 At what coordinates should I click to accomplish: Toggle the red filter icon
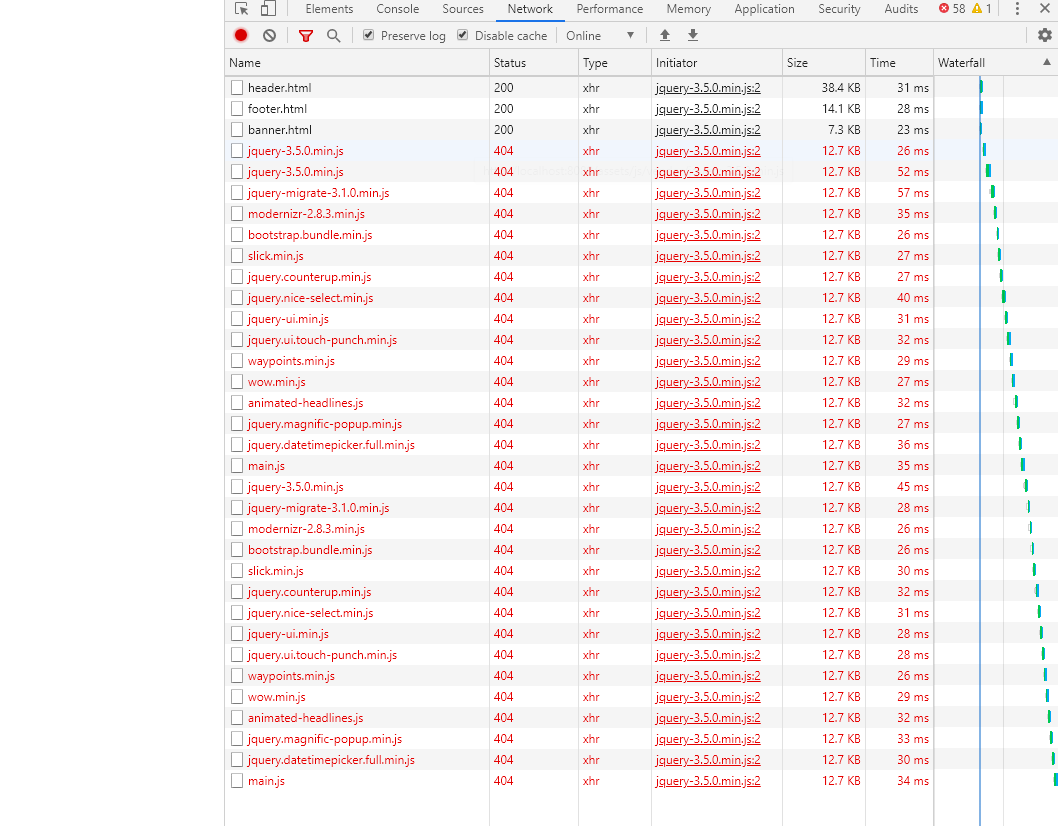(x=306, y=35)
